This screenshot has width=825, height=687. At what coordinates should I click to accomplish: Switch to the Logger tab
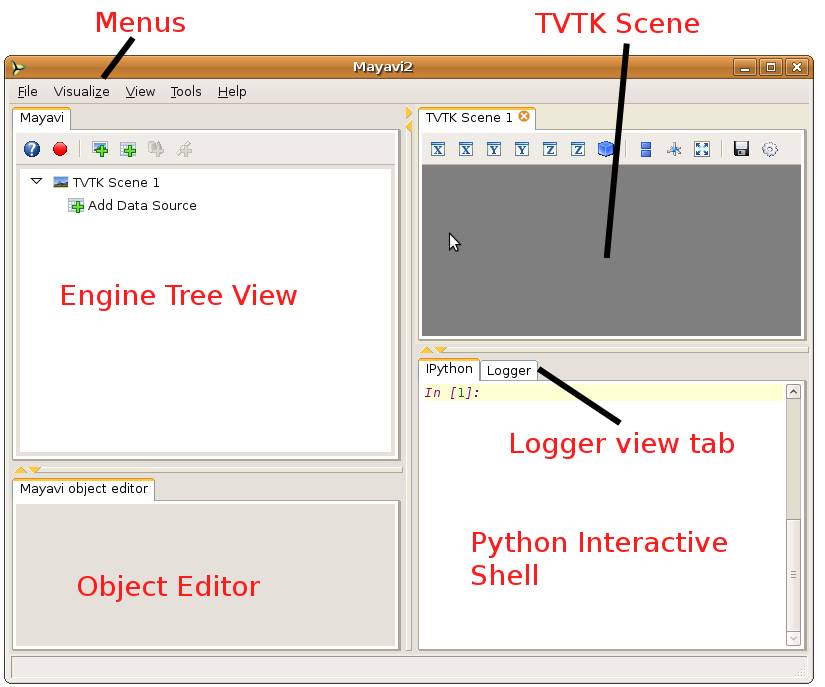click(x=509, y=370)
